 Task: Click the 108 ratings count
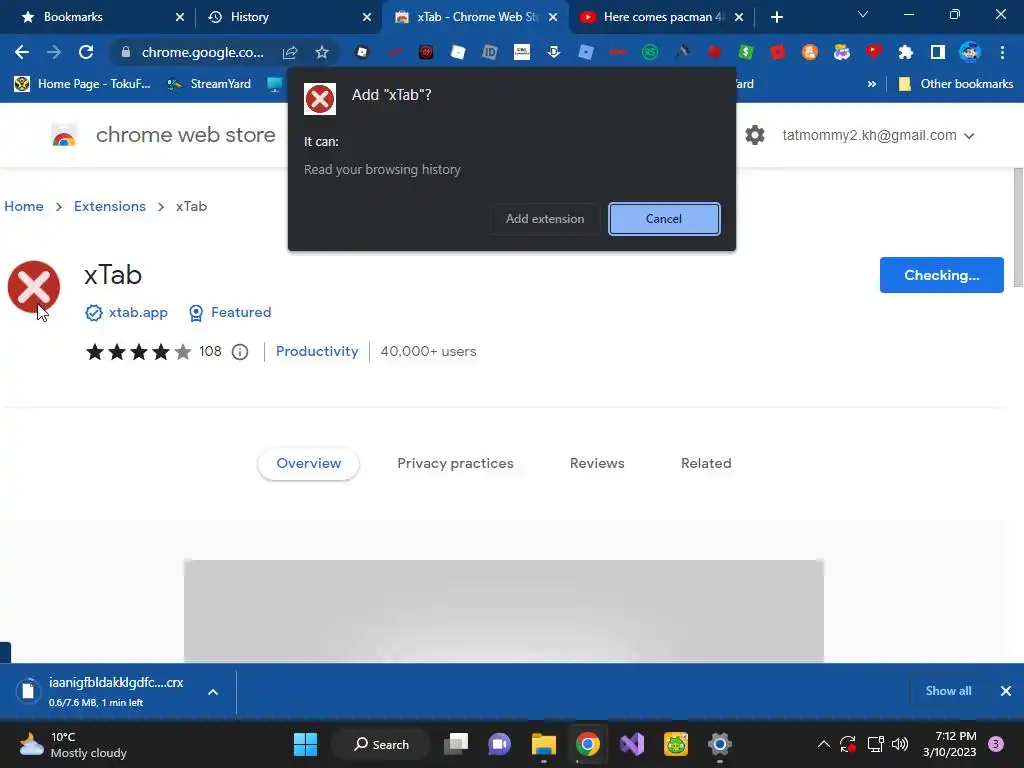tap(210, 351)
